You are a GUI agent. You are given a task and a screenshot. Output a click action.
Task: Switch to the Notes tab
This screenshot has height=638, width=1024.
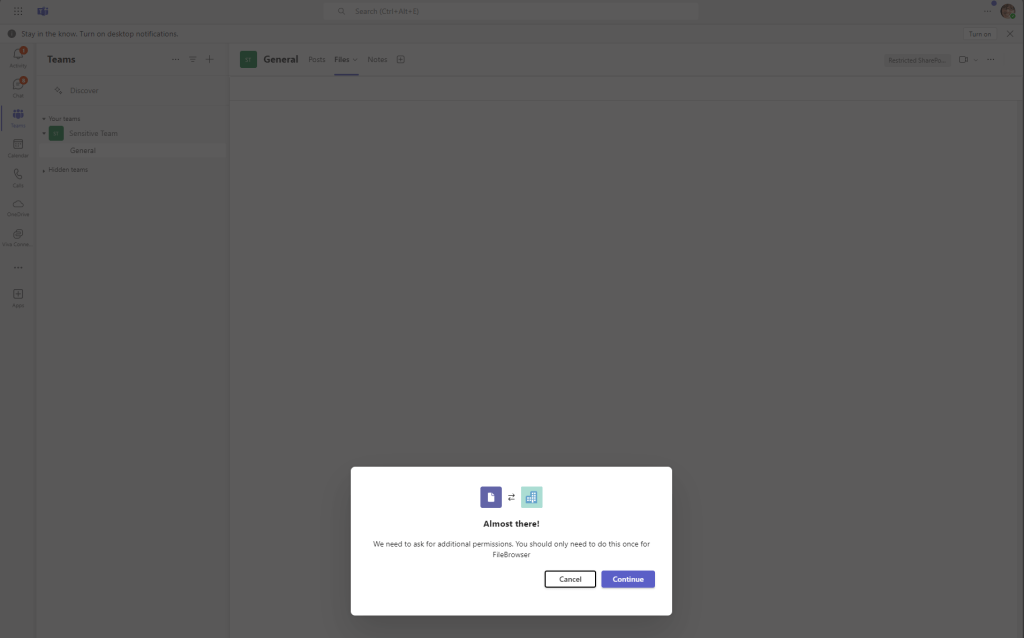click(377, 59)
